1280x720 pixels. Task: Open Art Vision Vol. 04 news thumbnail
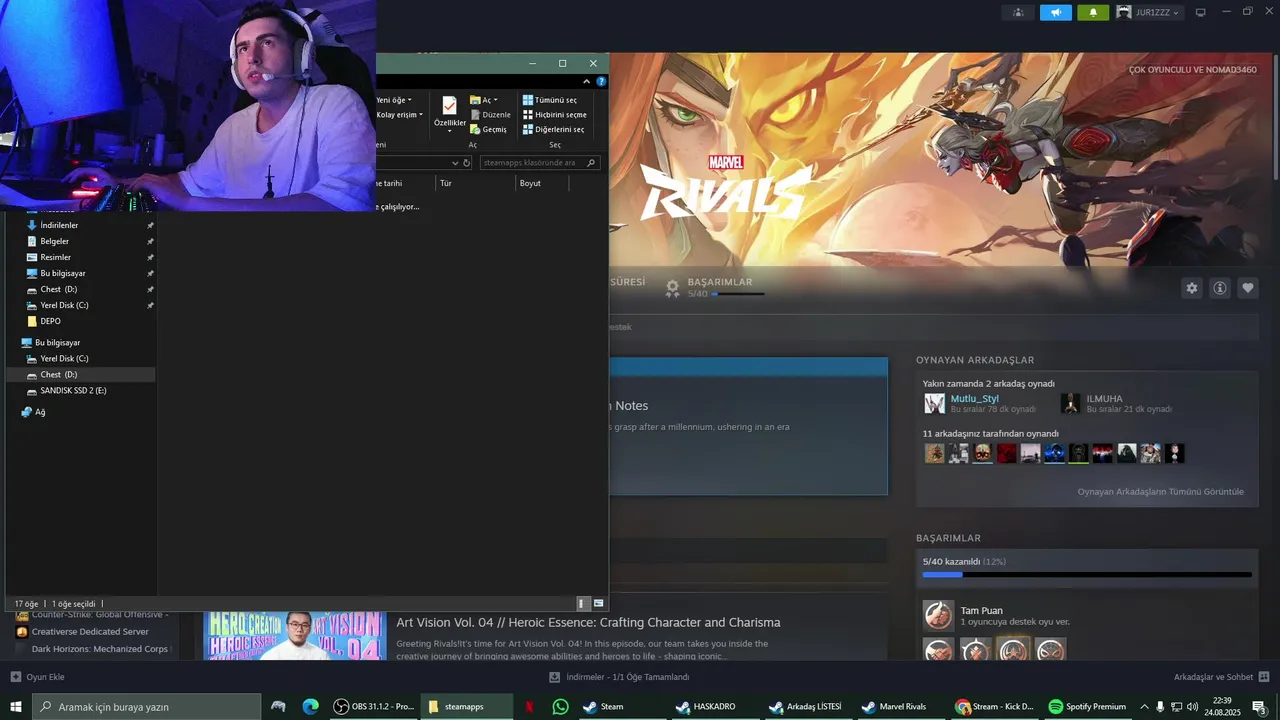pos(295,636)
